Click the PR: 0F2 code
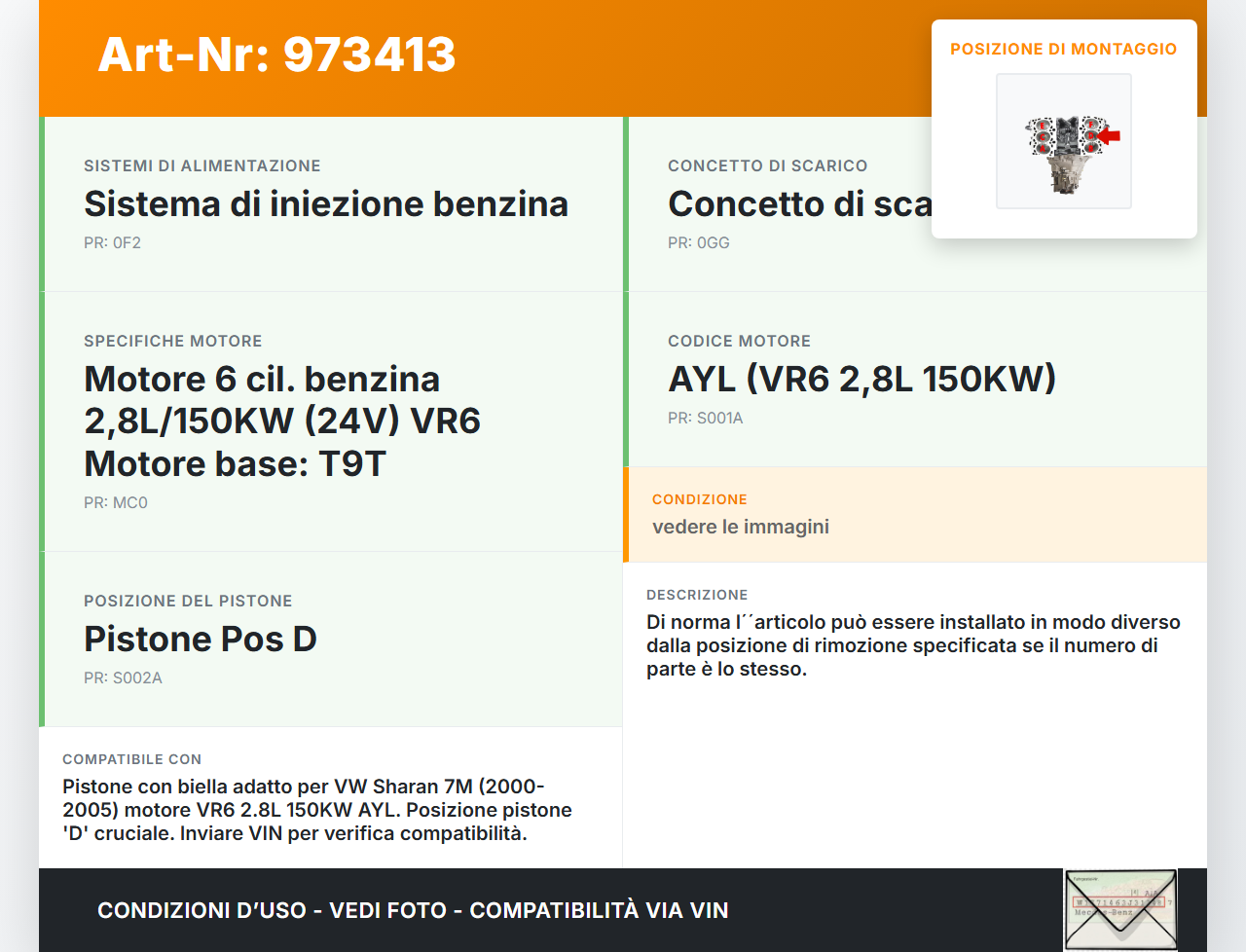The image size is (1246, 952). pos(112,243)
